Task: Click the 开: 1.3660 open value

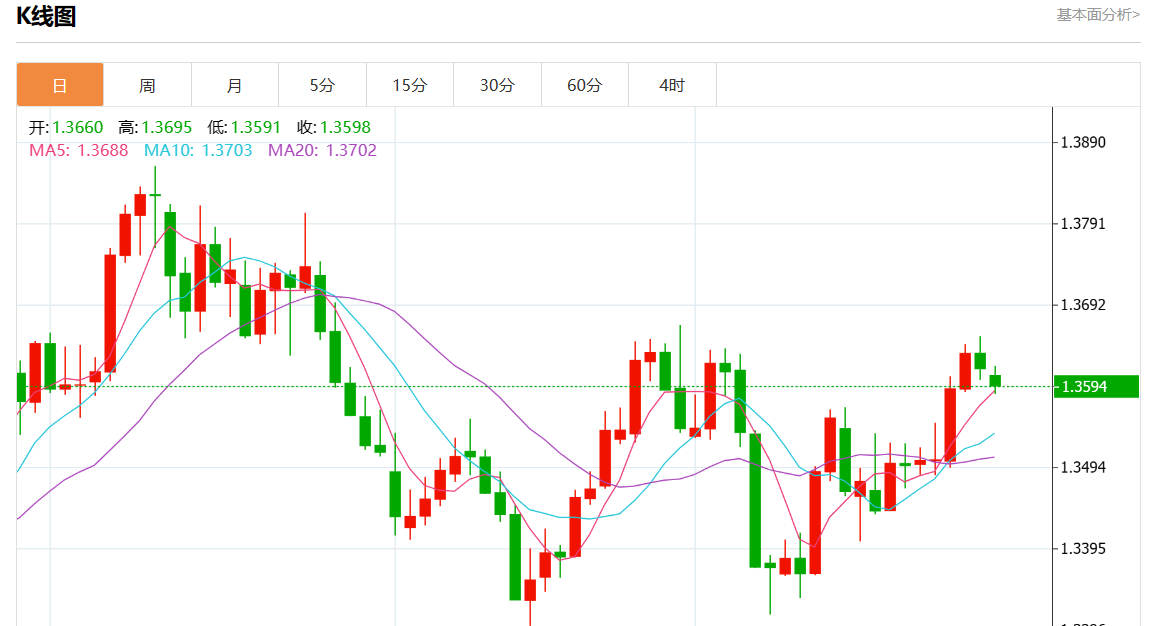Action: [x=66, y=127]
